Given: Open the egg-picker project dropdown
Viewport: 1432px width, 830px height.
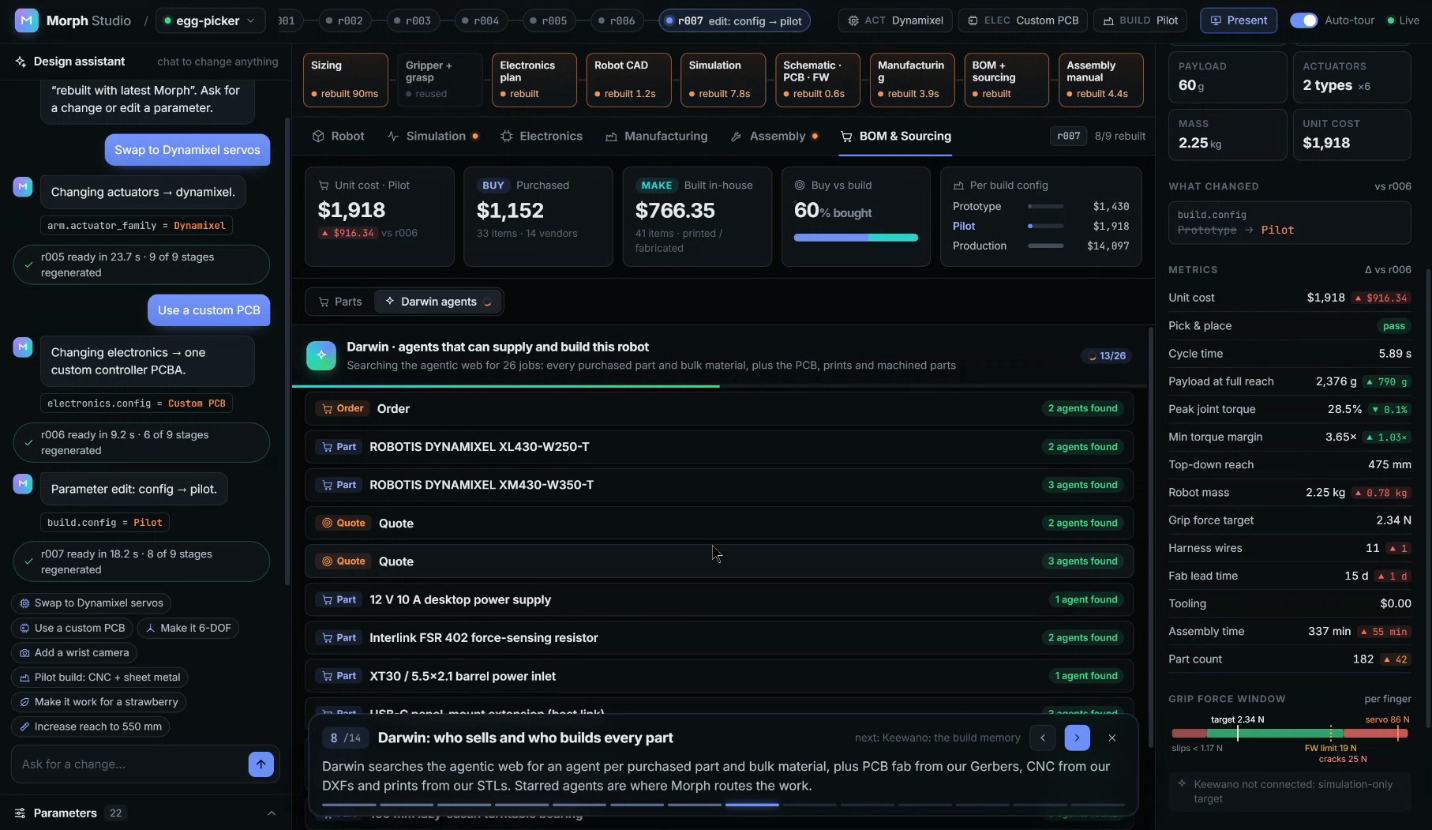Looking at the screenshot, I should click(x=210, y=20).
